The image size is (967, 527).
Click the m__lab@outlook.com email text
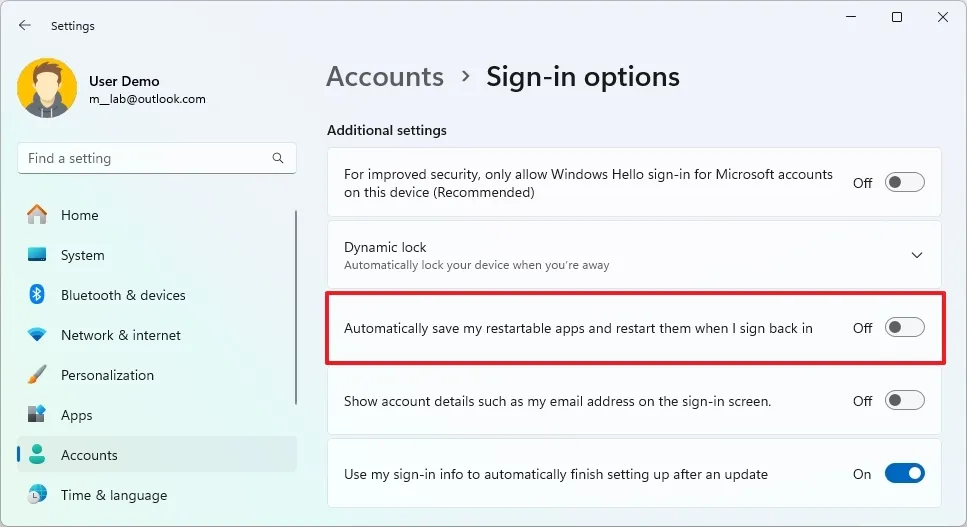pos(147,99)
